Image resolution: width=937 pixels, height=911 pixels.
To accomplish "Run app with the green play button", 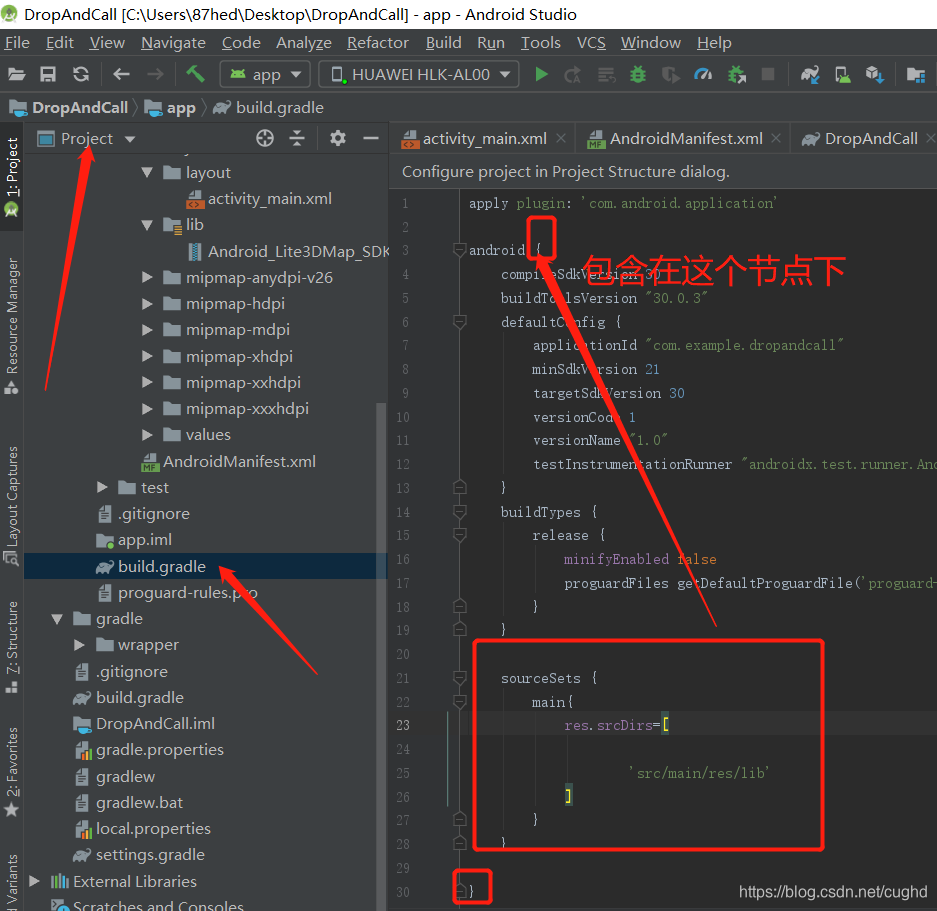I will 541,74.
